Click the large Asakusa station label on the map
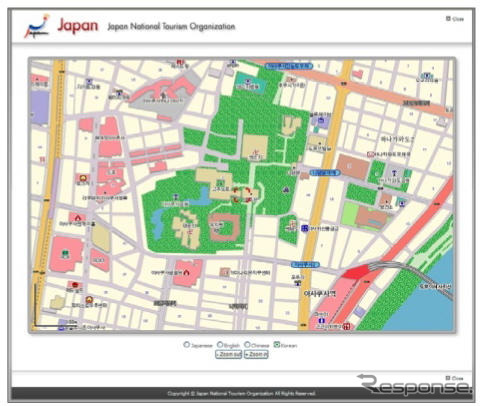Screen dimensions: 484x406 tap(320, 293)
